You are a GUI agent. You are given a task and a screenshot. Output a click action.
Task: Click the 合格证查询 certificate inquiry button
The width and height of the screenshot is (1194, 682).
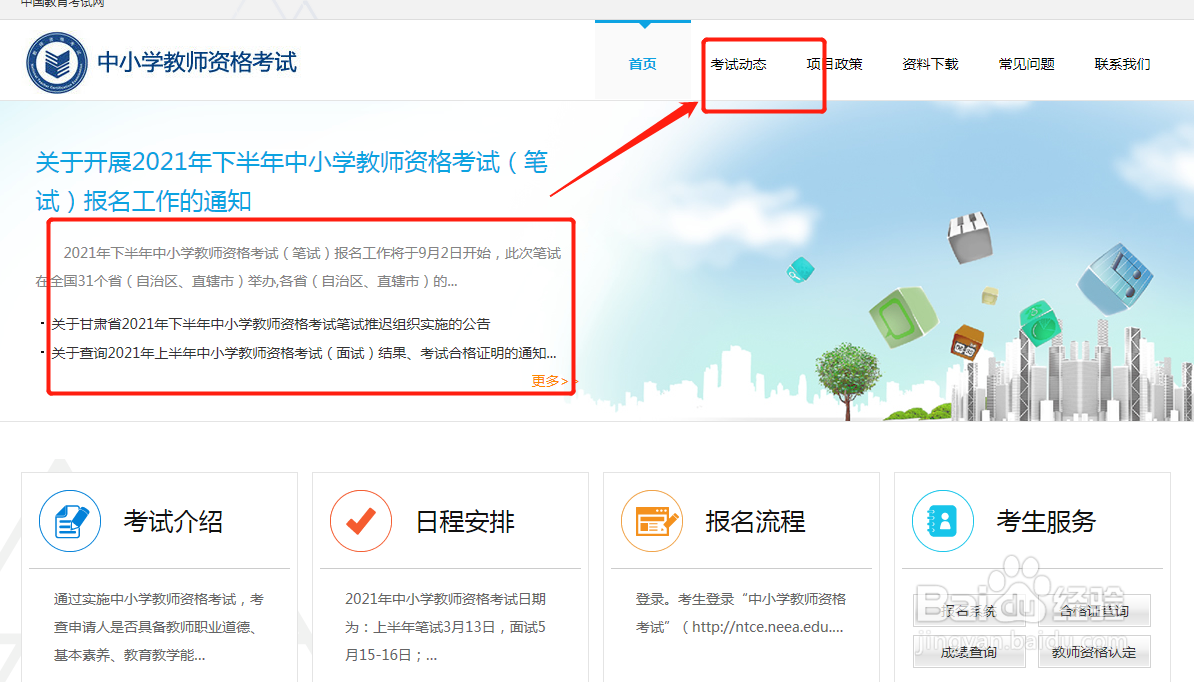point(1098,611)
